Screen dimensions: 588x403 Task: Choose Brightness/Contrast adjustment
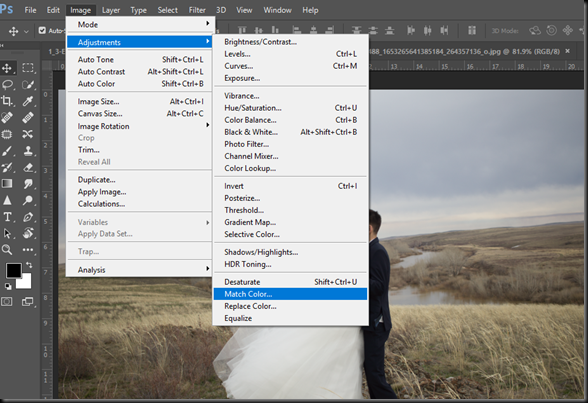tap(290, 42)
